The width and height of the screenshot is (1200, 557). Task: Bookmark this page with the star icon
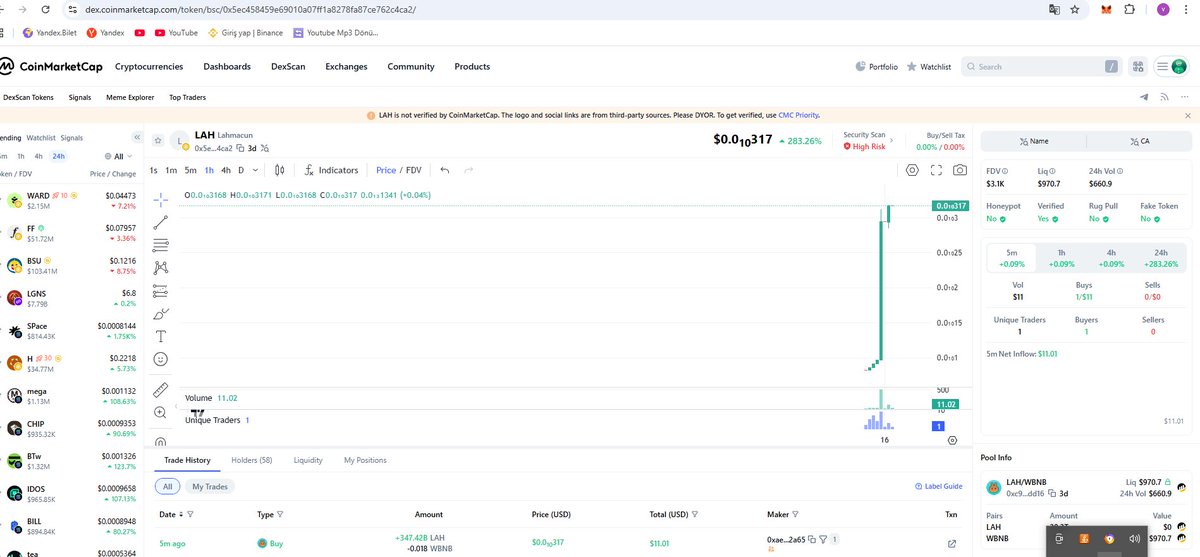1075,9
